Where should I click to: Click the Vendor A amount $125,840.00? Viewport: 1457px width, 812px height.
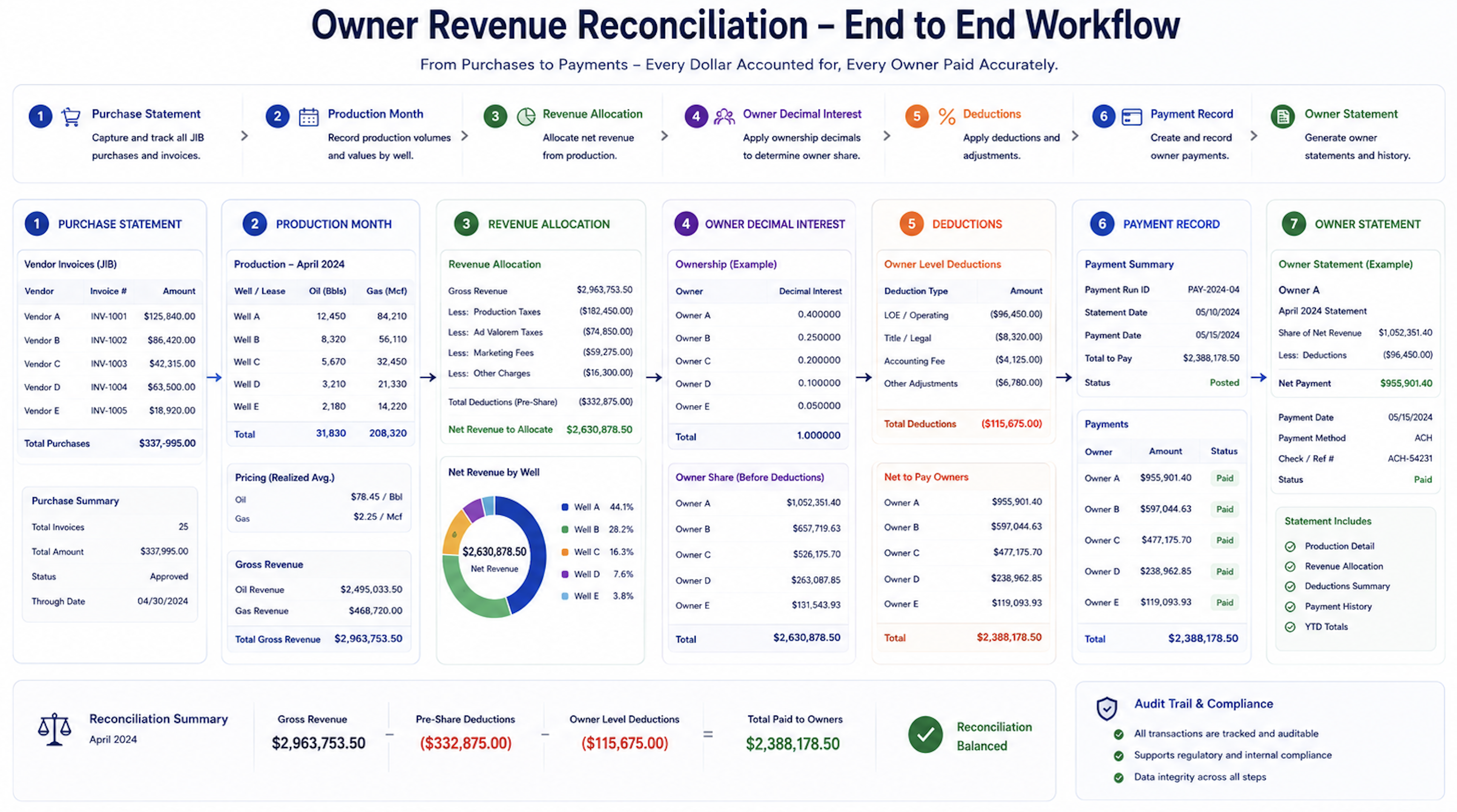[169, 317]
